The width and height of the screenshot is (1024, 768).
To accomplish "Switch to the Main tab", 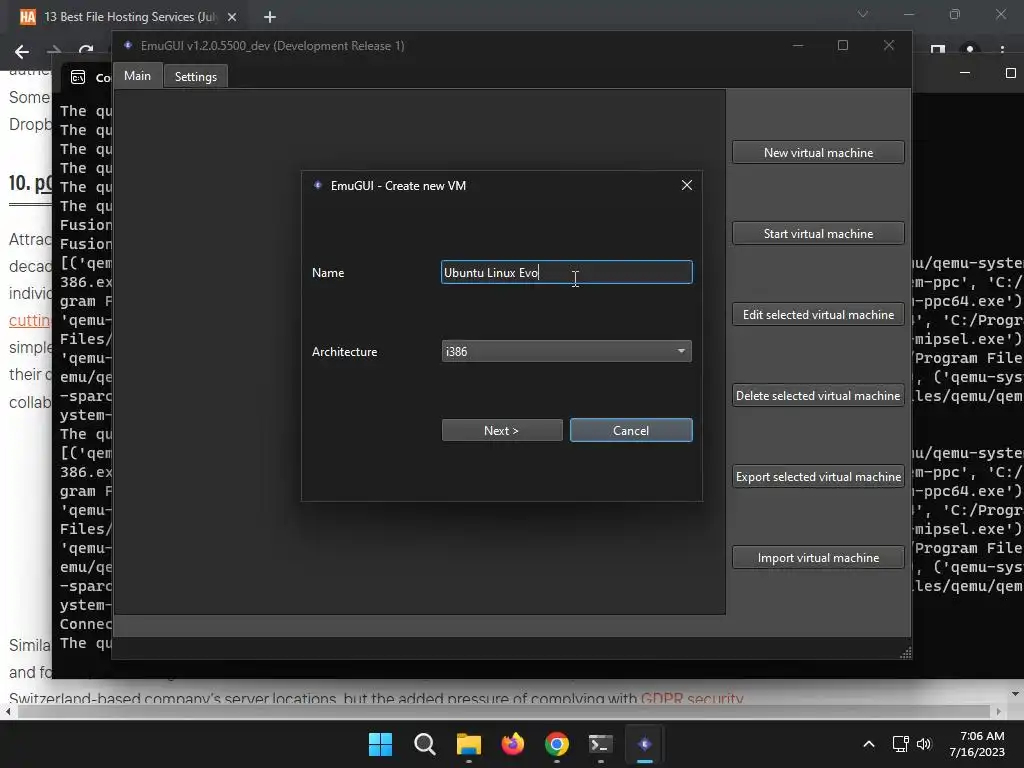I will pyautogui.click(x=137, y=76).
